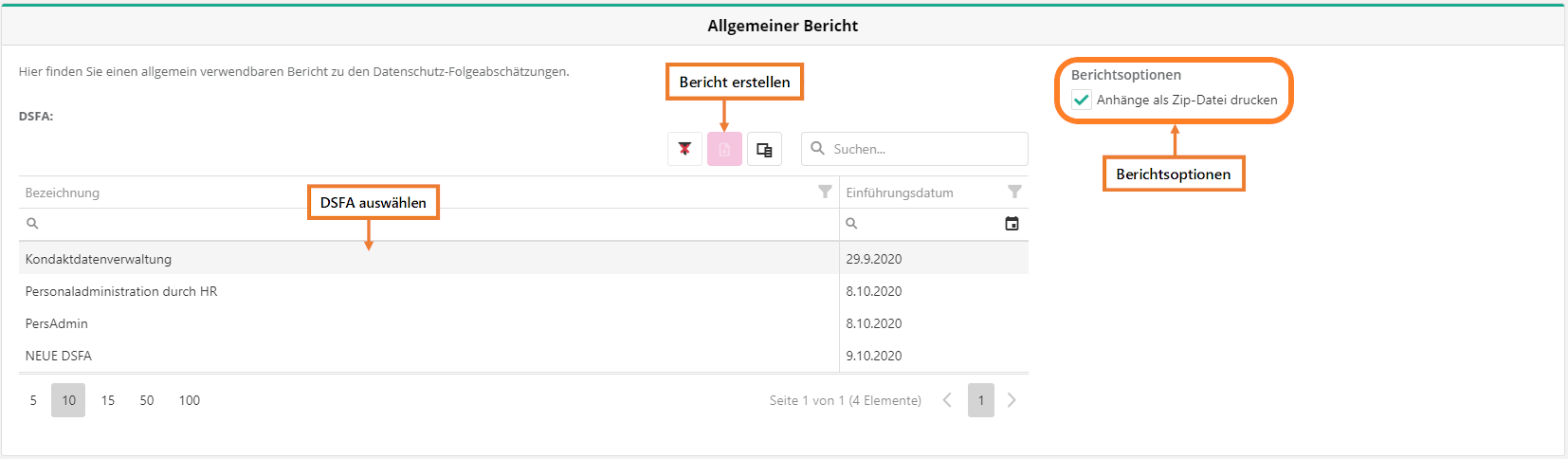The image size is (1568, 459).
Task: Select Personaladministration durch HR row
Action: pyautogui.click(x=121, y=291)
